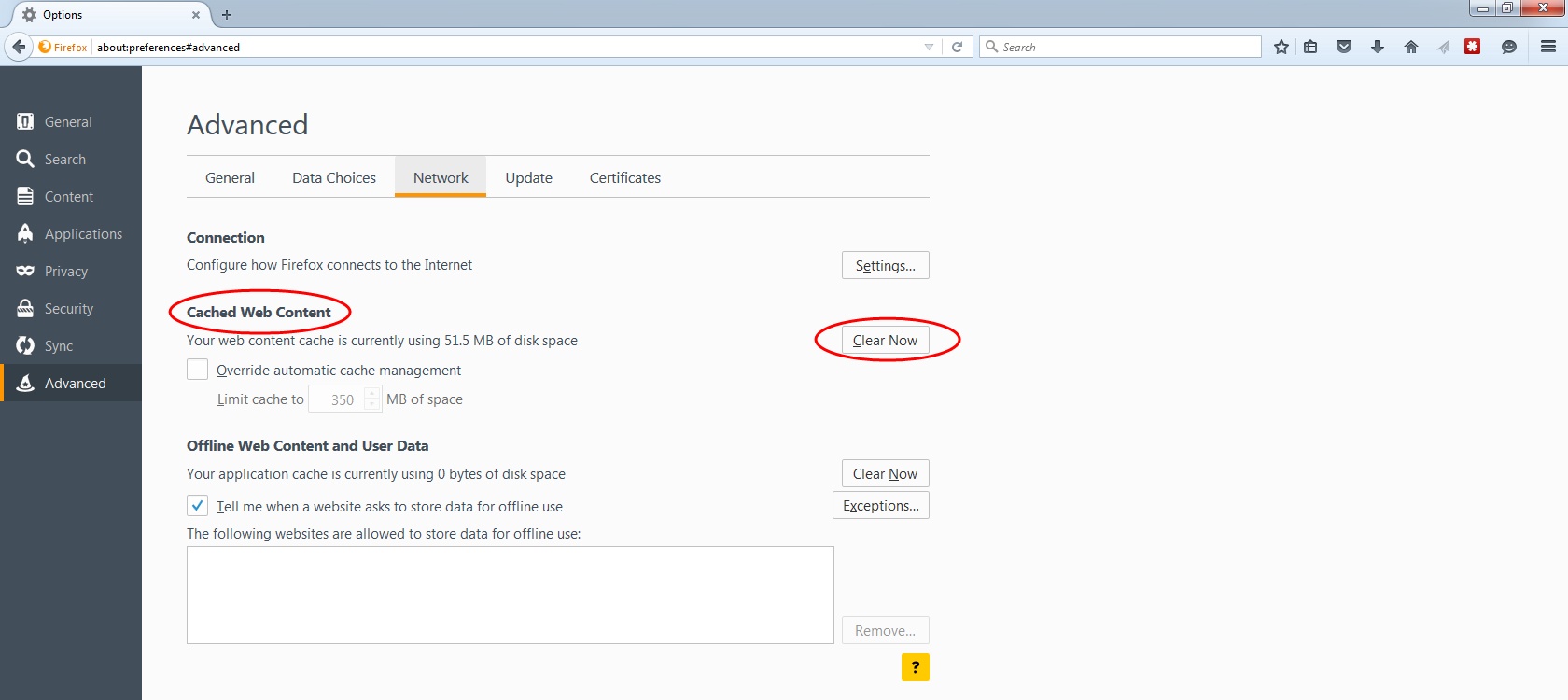1568x700 pixels.
Task: Click the Pocket icon in toolbar
Action: [x=1344, y=47]
